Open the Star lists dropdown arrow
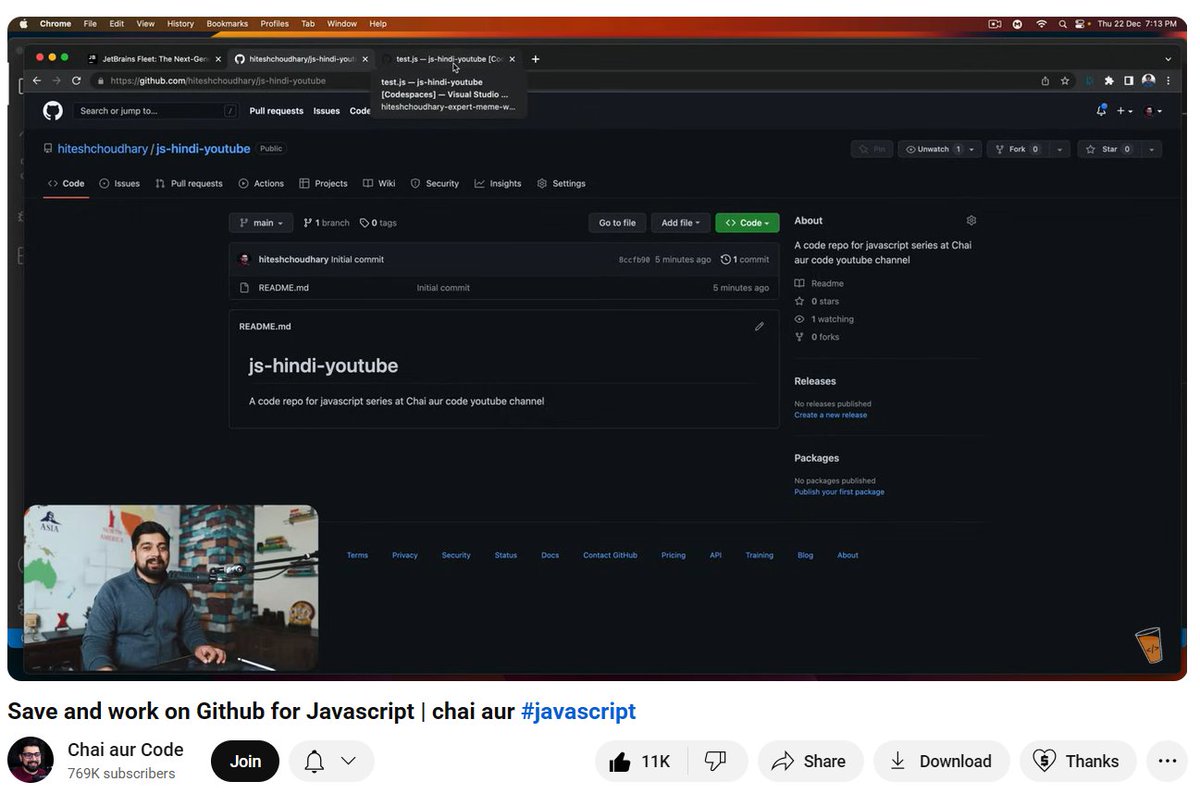The height and width of the screenshot is (794, 1200). [1152, 149]
